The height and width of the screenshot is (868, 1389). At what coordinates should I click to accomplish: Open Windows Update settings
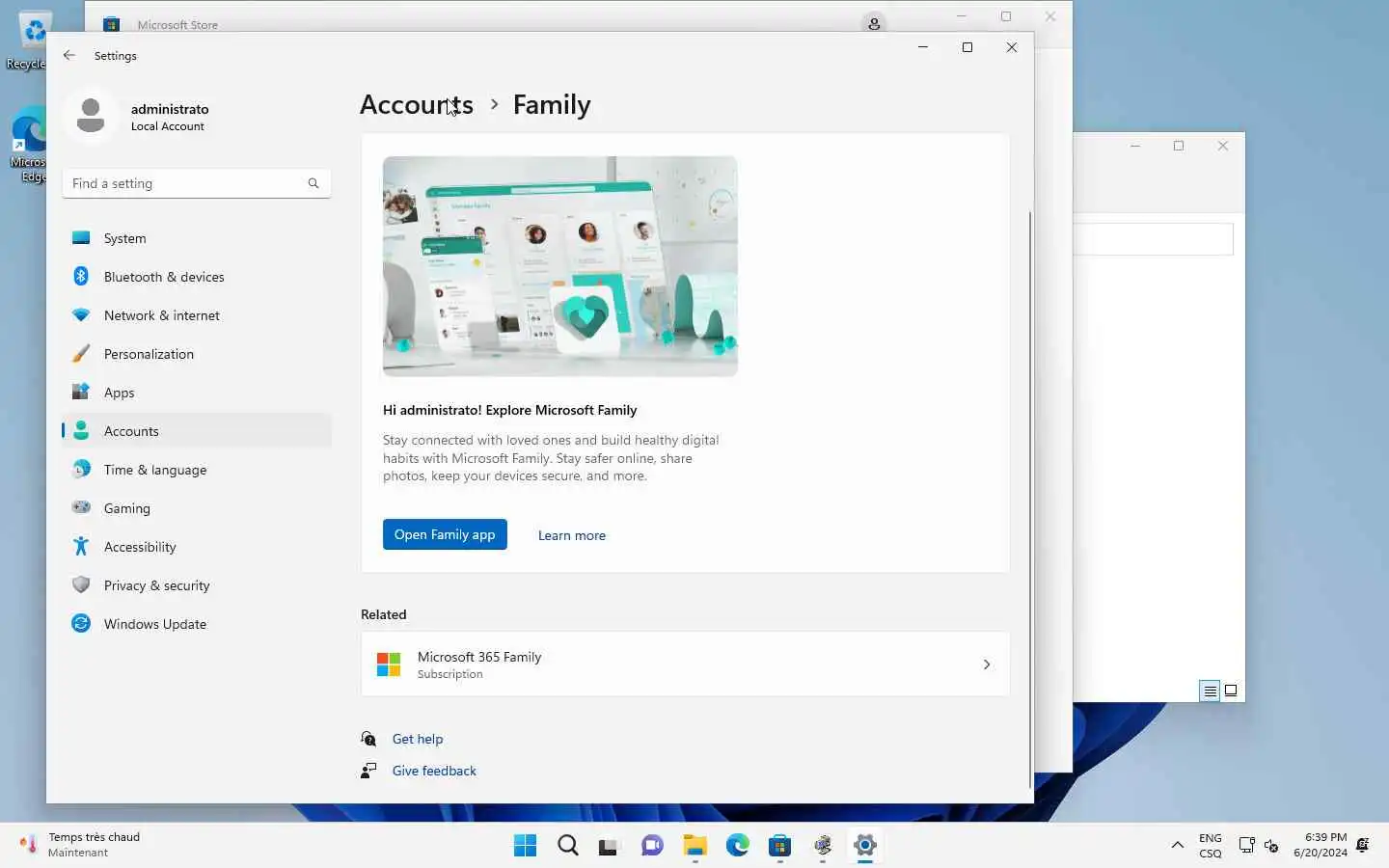[197, 624]
